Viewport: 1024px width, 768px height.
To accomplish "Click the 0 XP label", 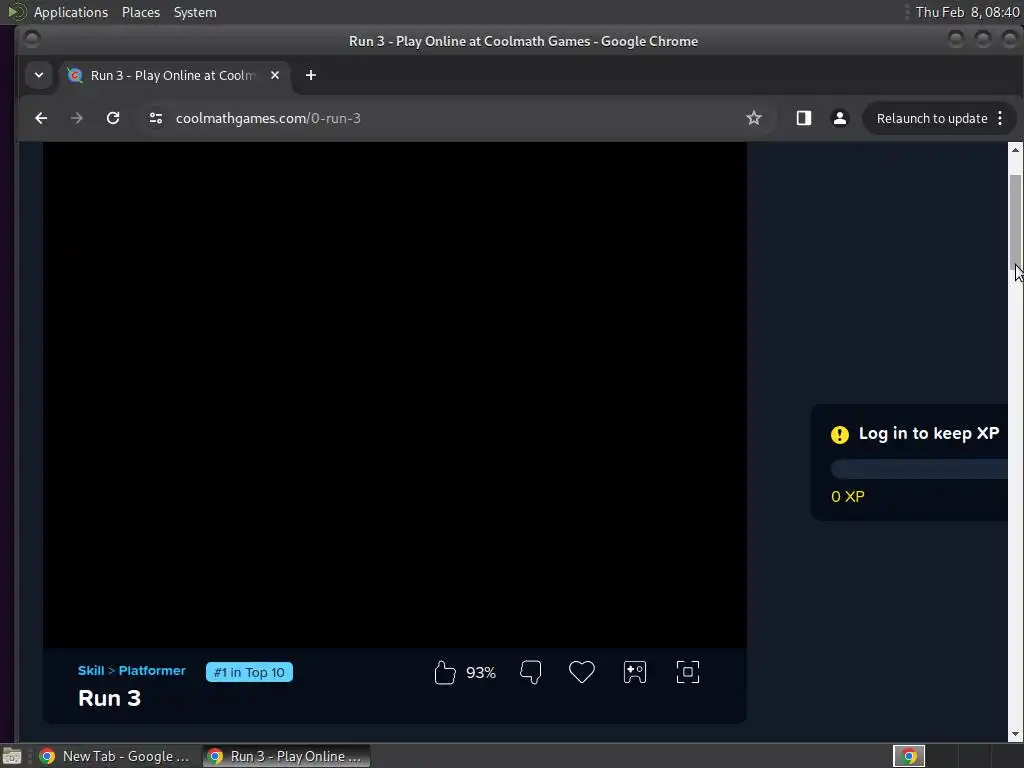I will 848,496.
